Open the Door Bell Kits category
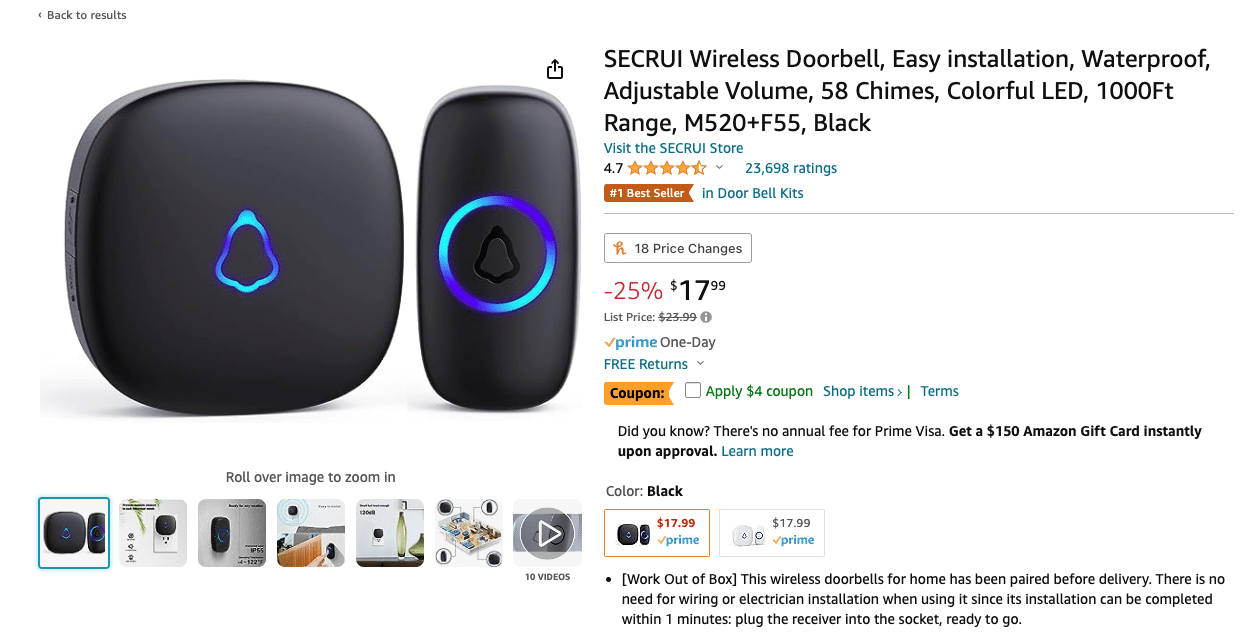Image resolution: width=1243 pixels, height=633 pixels. pyautogui.click(x=752, y=193)
